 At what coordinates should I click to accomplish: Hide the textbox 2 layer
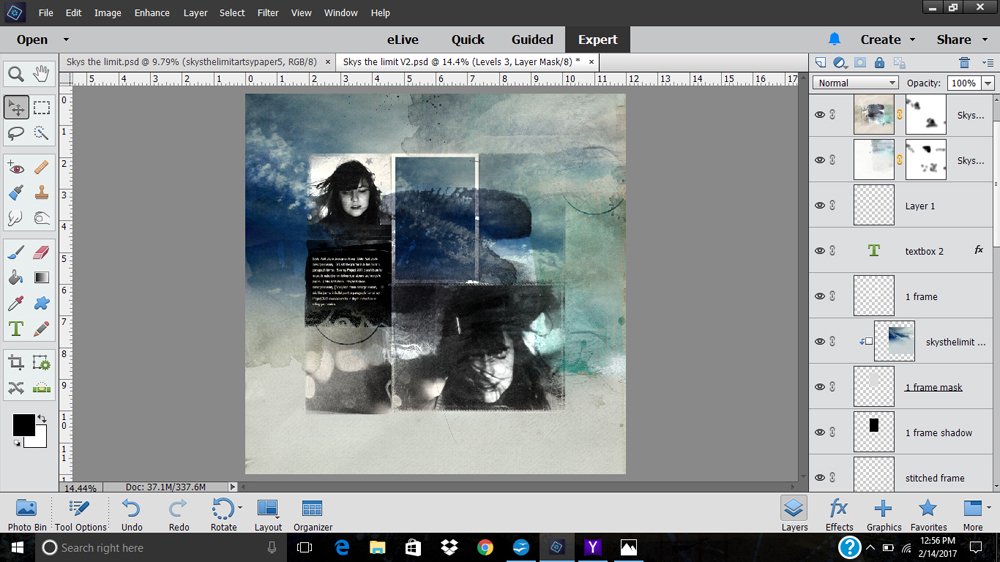coord(820,251)
